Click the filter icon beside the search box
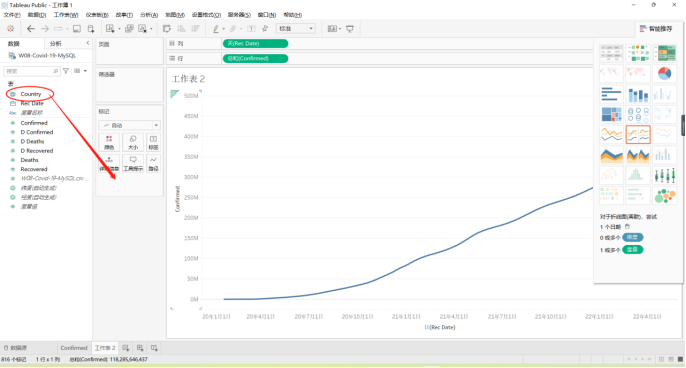This screenshot has height=368, width=686. [66, 71]
